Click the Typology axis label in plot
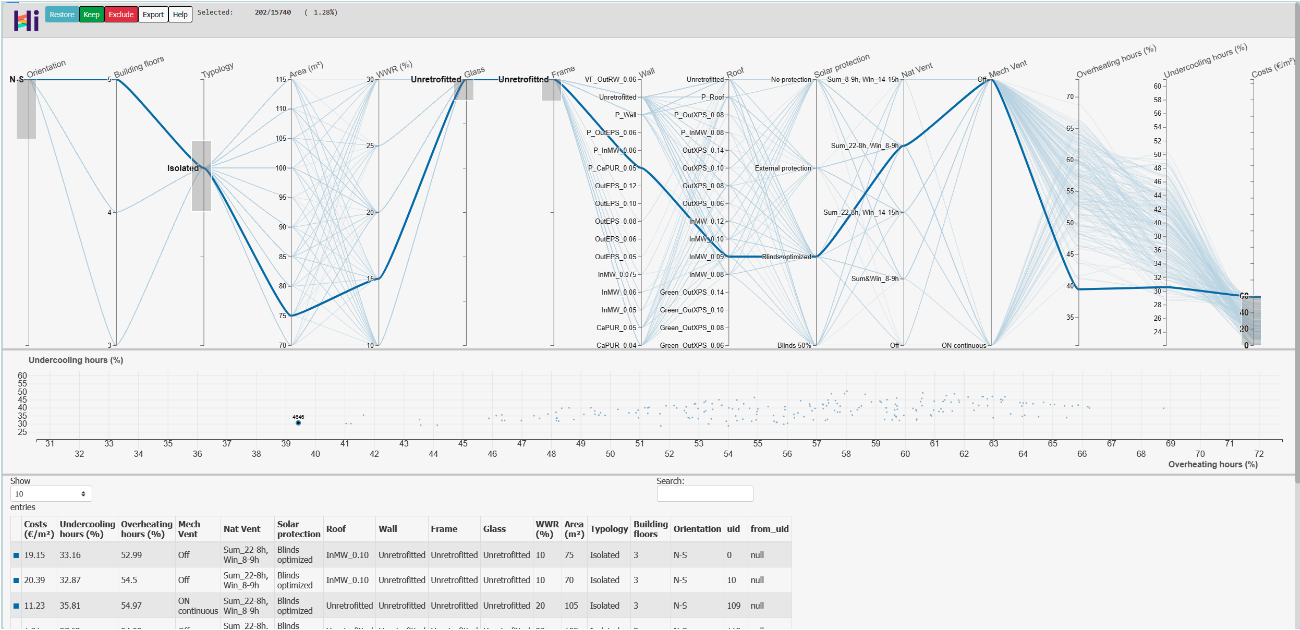The width and height of the screenshot is (1300, 630). (x=218, y=69)
